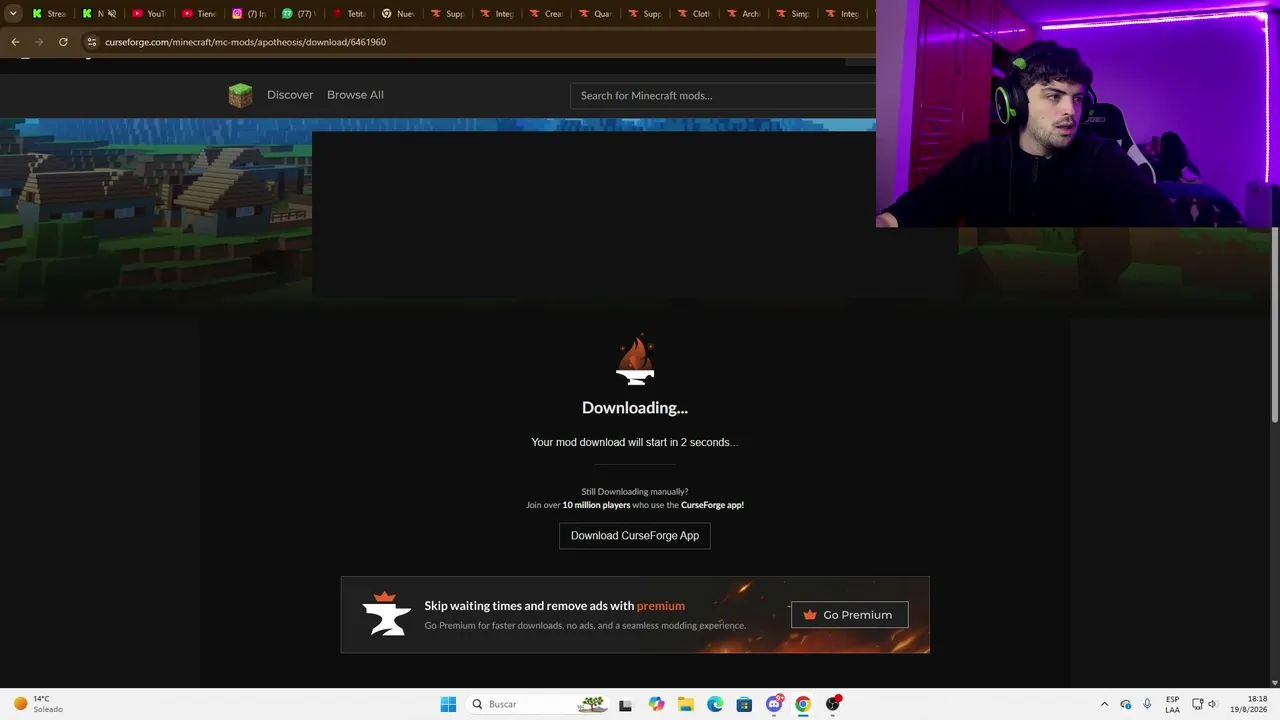Open network settings tray icon
Screen dimensions: 1280x720
click(x=1197, y=704)
